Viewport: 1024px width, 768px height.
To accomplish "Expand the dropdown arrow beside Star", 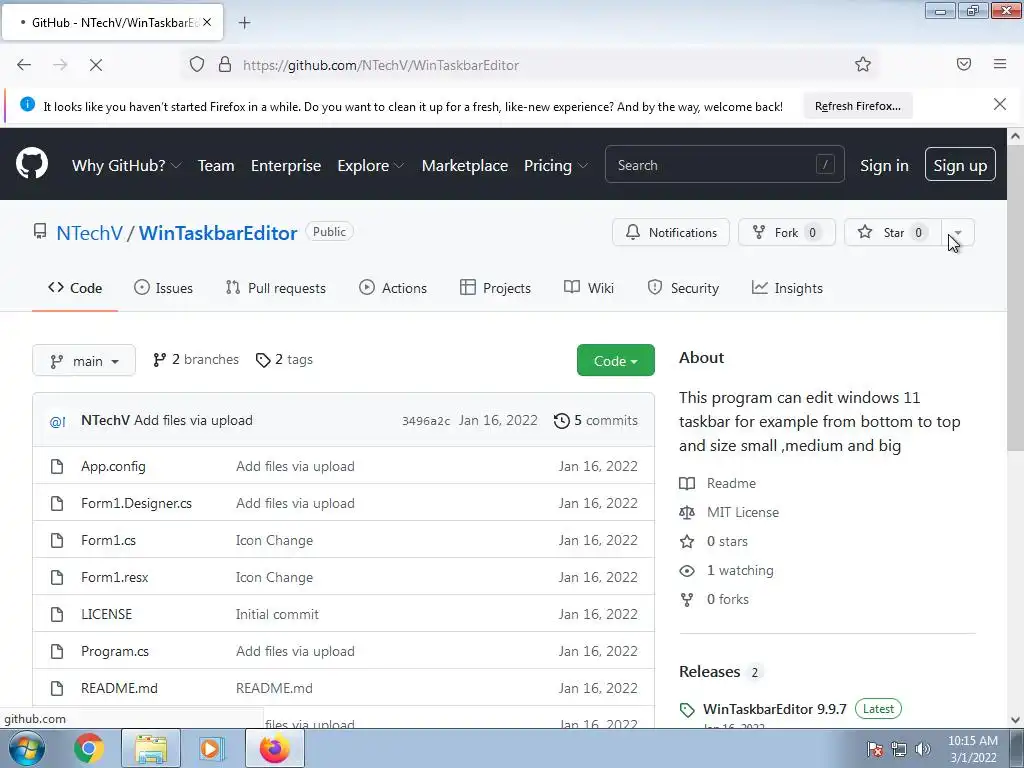I will pos(958,232).
